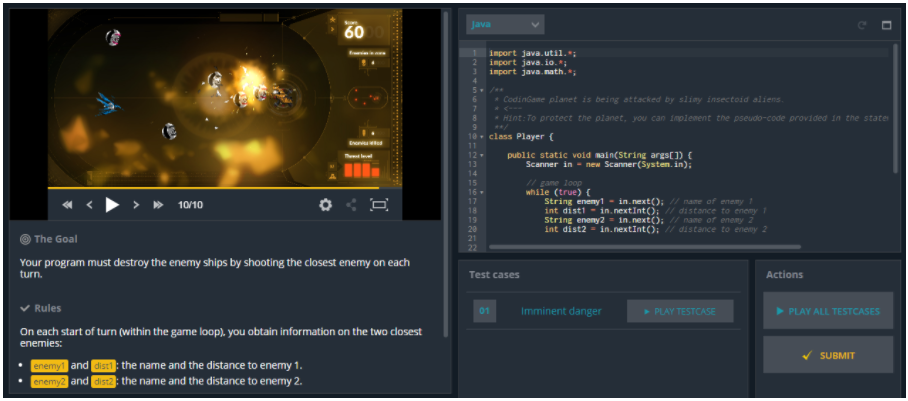This screenshot has height=401, width=908.
Task: Click the Scanner in = new Scanner line
Action: pyautogui.click(x=609, y=165)
